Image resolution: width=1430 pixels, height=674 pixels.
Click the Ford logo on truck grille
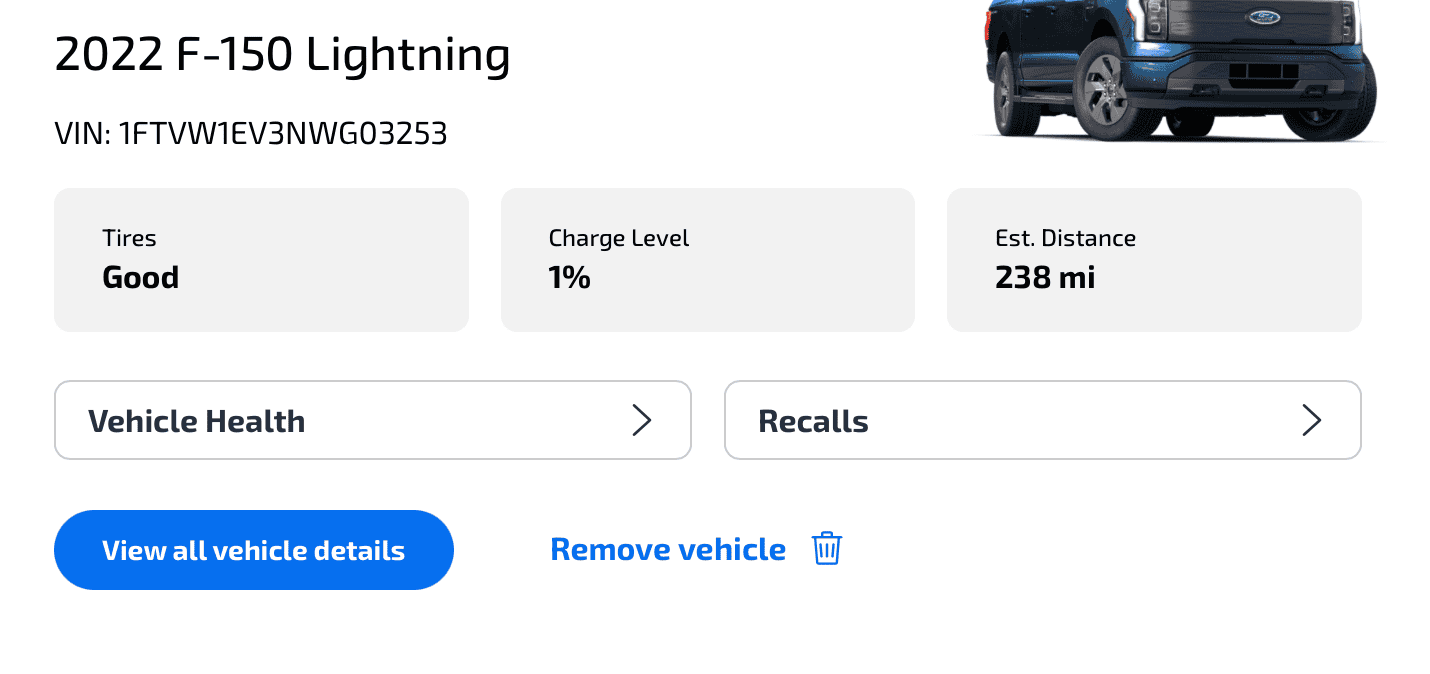tap(1264, 16)
